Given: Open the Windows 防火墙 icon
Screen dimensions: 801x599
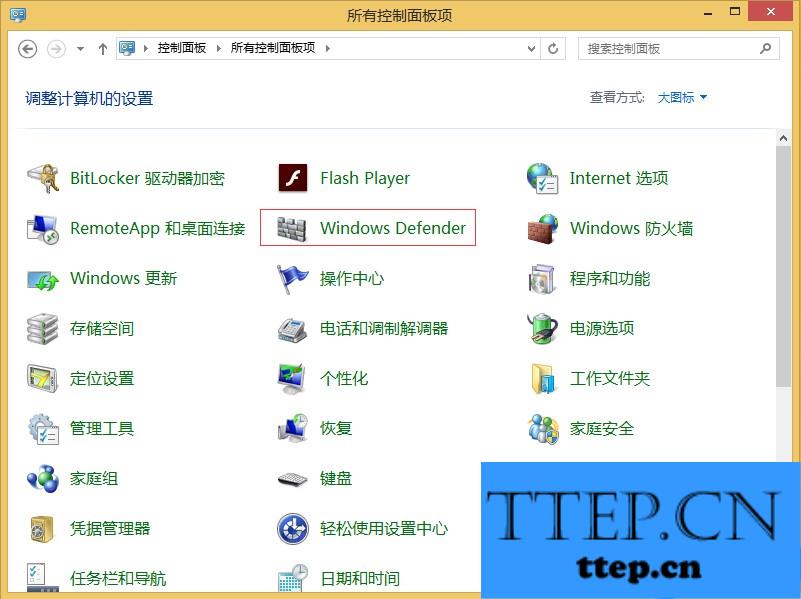Looking at the screenshot, I should pyautogui.click(x=543, y=228).
